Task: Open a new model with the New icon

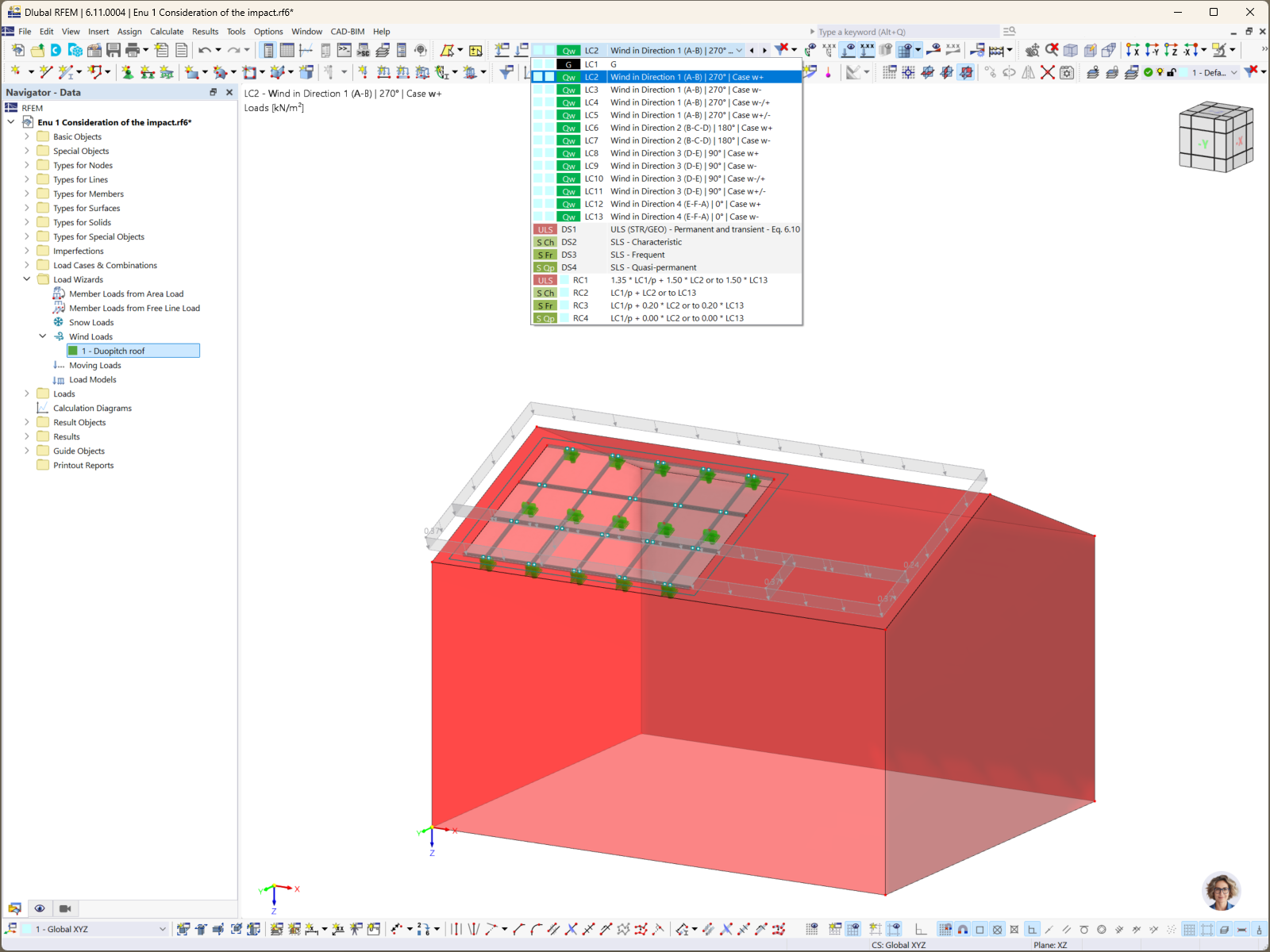Action: (x=17, y=50)
